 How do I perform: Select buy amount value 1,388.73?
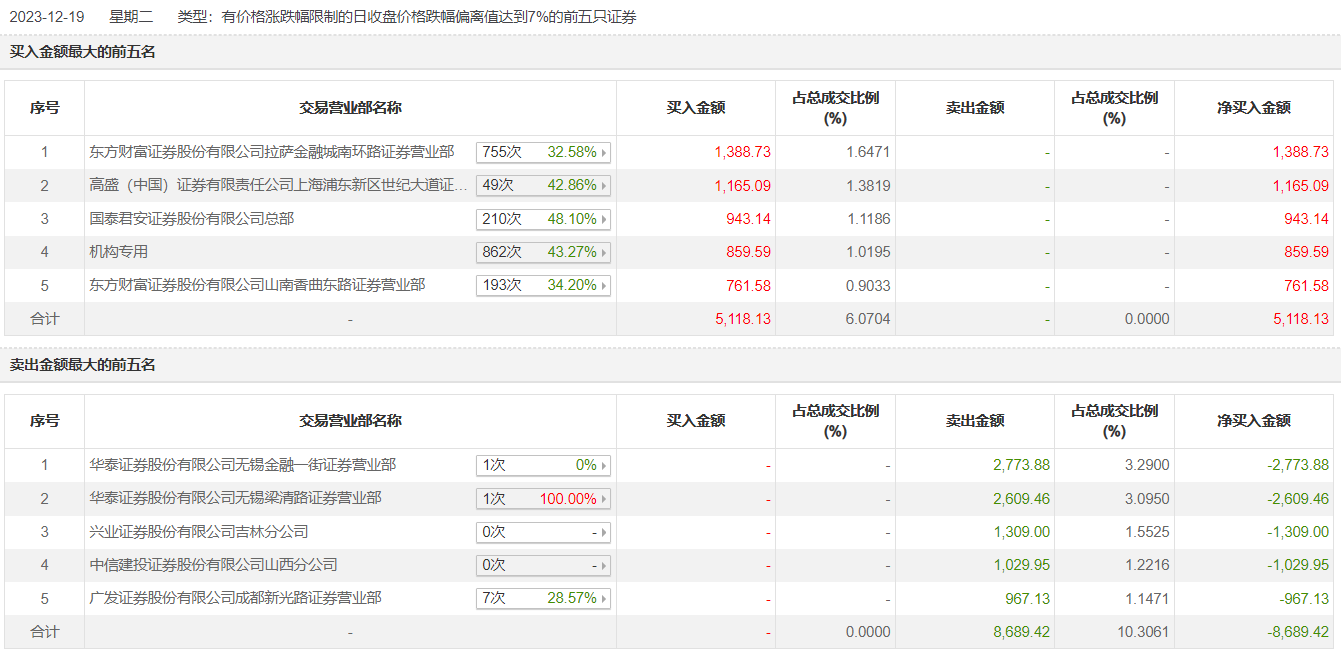(x=742, y=153)
